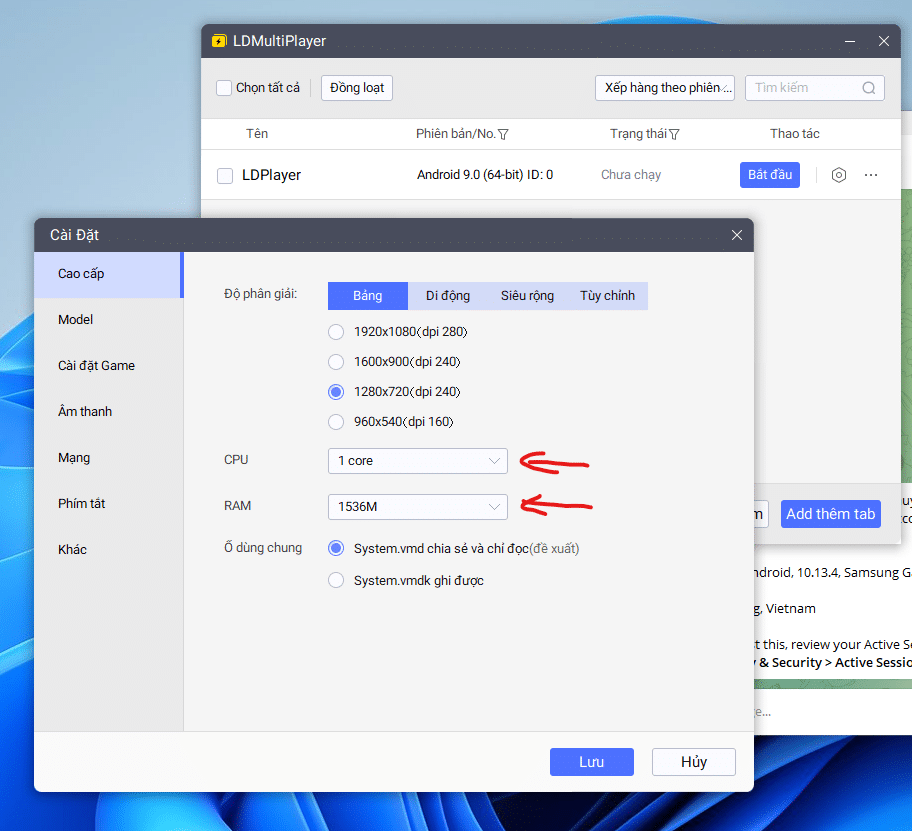Open the Khác settings section
Viewport: 912px width, 831px height.
pyautogui.click(x=108, y=550)
